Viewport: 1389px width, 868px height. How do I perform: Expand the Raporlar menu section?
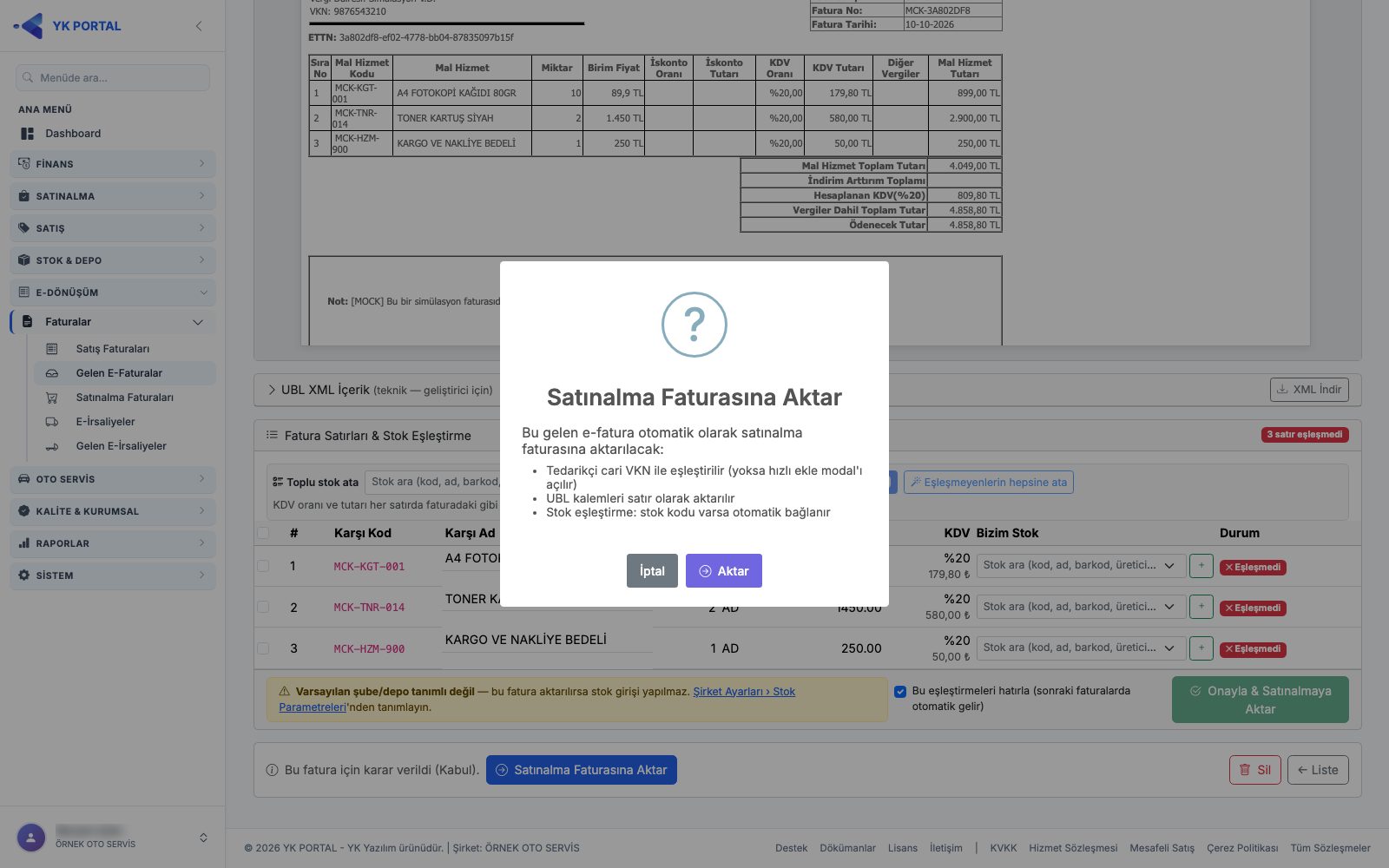(x=113, y=543)
